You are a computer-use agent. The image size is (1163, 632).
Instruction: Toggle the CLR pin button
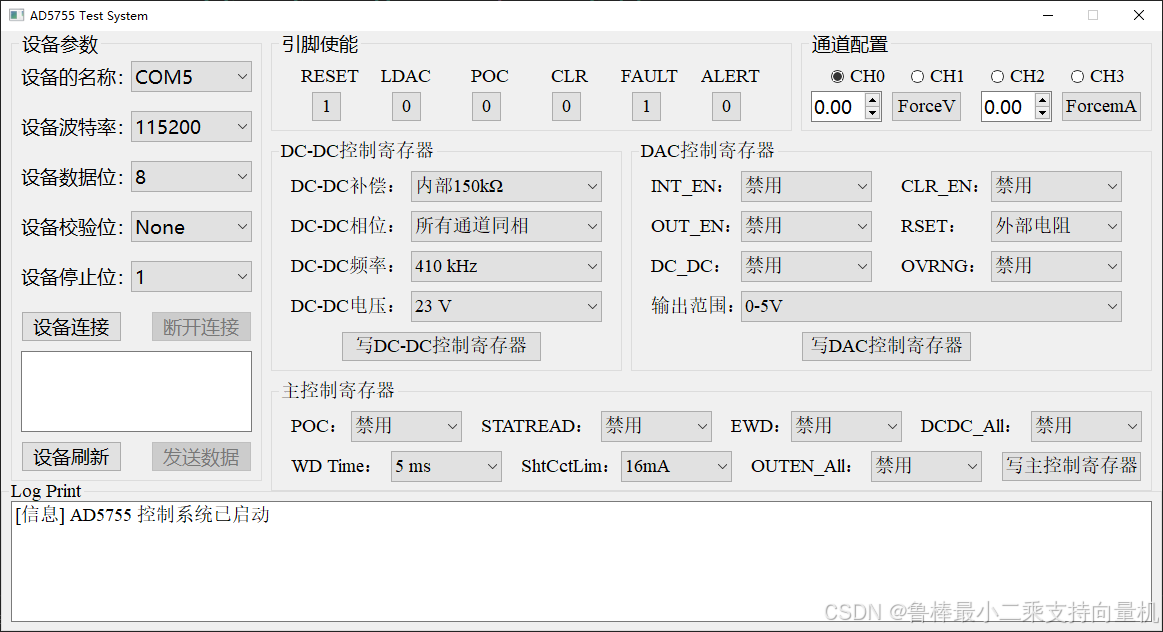click(x=567, y=107)
